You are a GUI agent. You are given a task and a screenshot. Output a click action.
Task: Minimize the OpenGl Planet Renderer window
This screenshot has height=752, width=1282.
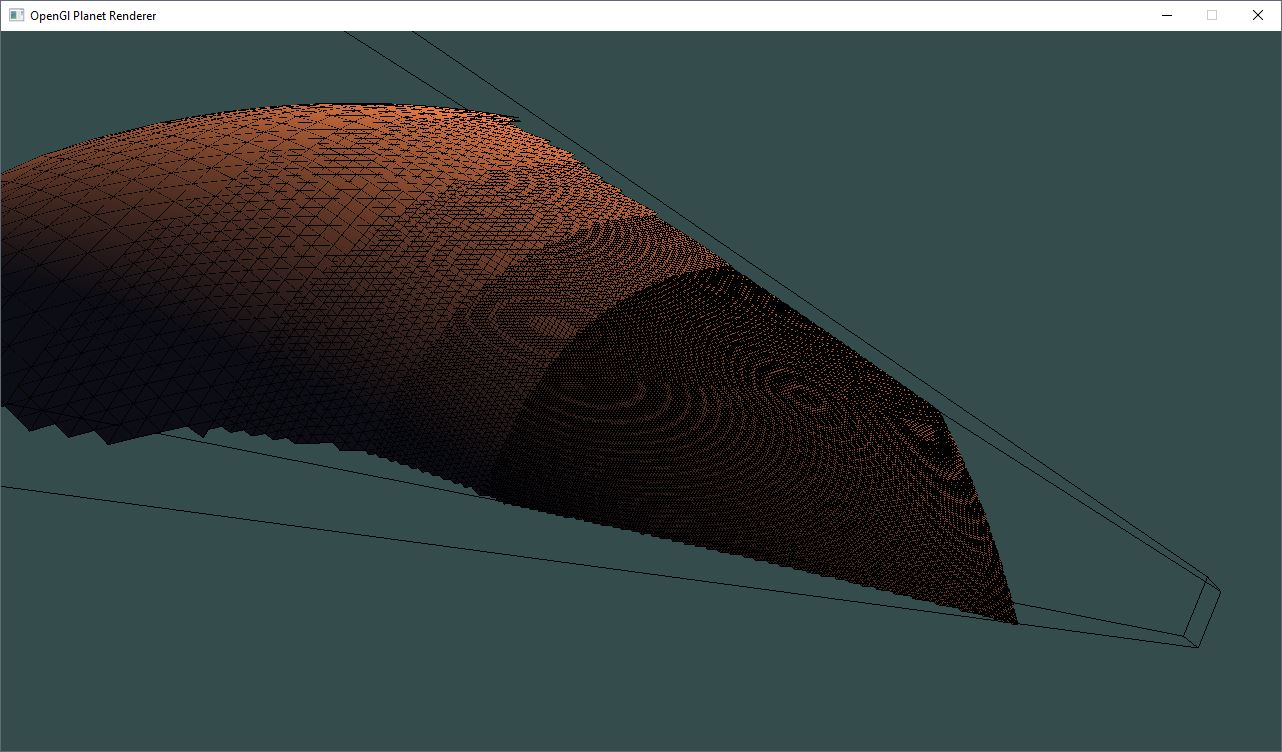[x=1166, y=15]
